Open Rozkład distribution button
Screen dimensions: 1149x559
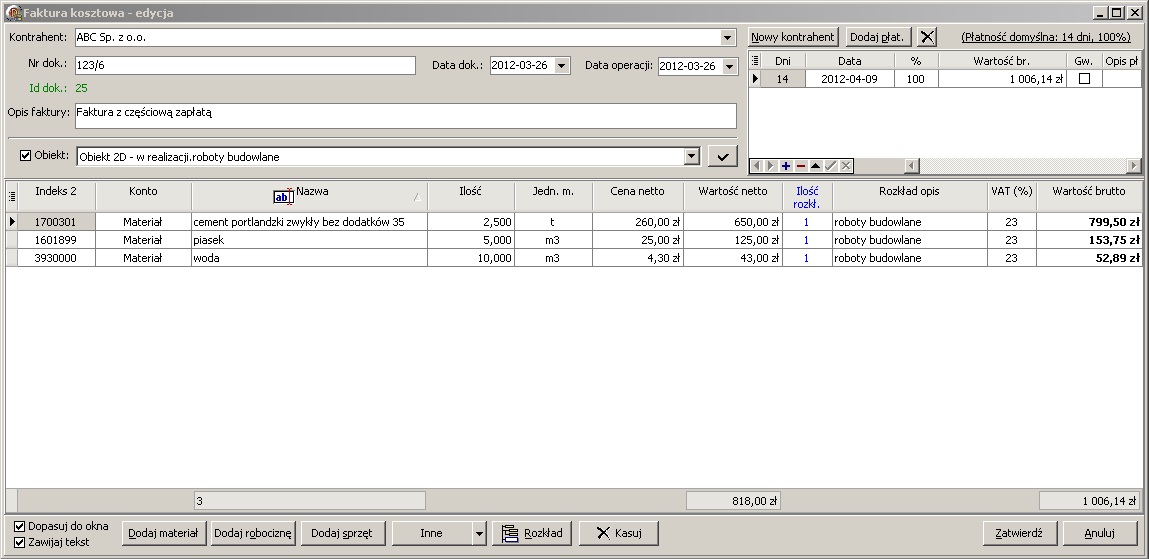(x=533, y=533)
